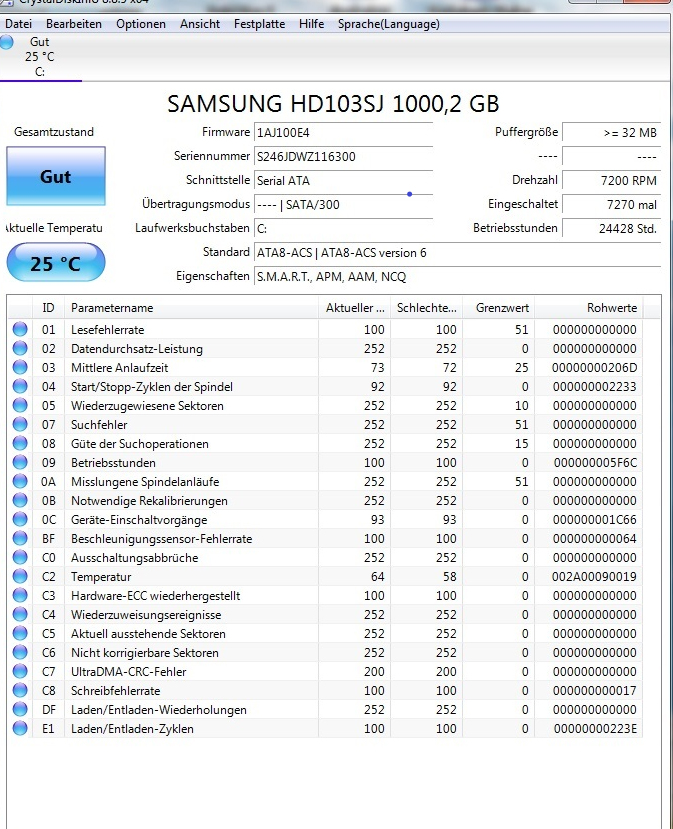Click the status icon for Mittlere Anlaufzeit
The height and width of the screenshot is (829, 673).
(x=20, y=367)
